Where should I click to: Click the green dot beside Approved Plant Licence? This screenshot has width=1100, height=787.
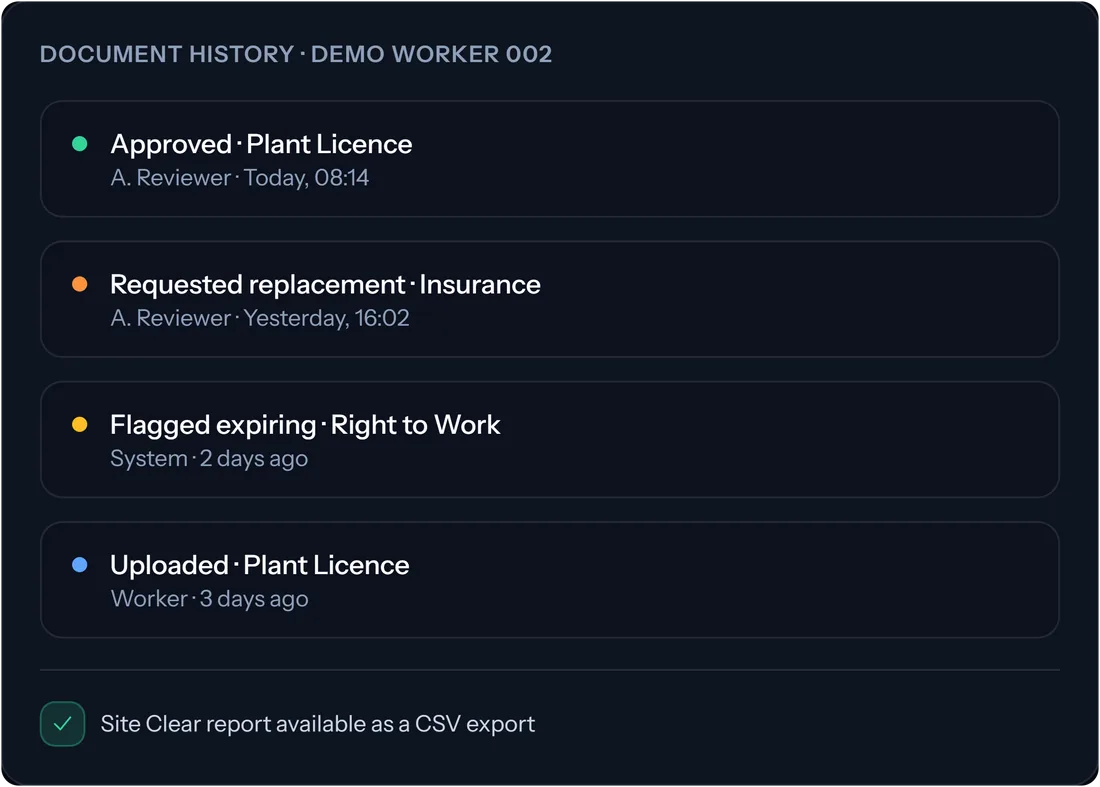80,144
